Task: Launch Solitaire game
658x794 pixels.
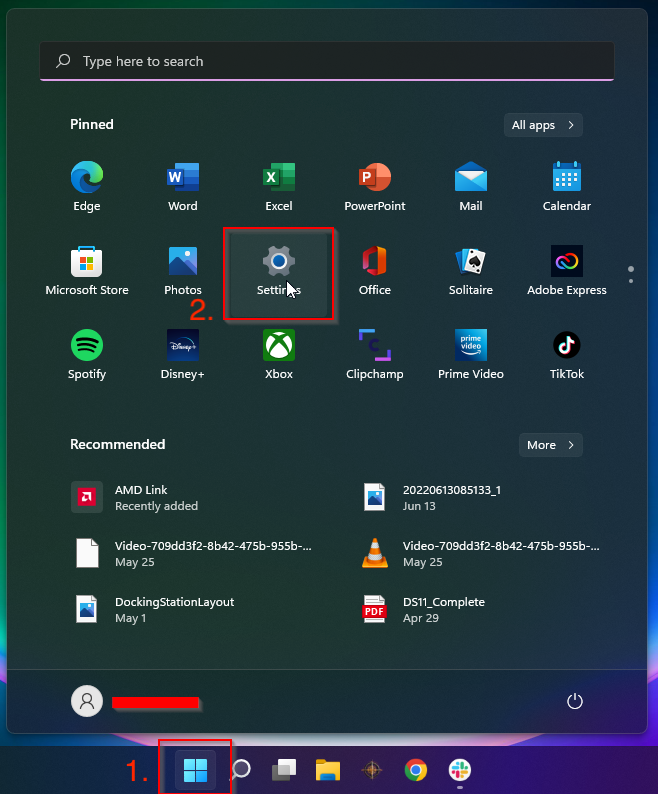Action: [471, 270]
